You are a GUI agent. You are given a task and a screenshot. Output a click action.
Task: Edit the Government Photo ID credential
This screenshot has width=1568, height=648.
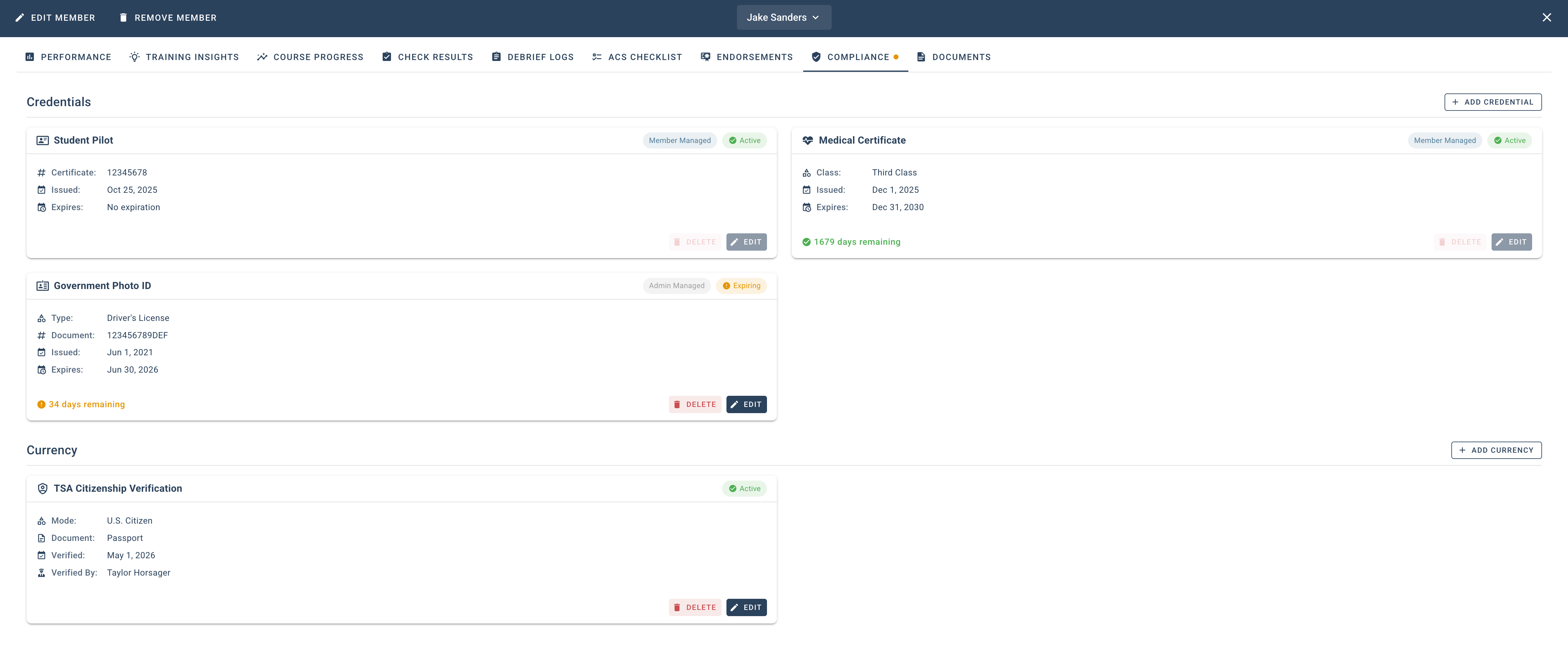click(x=746, y=404)
